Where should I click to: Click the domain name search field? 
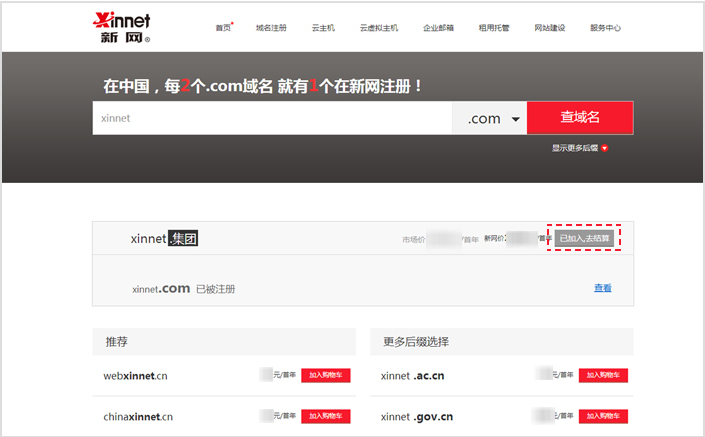click(x=272, y=118)
